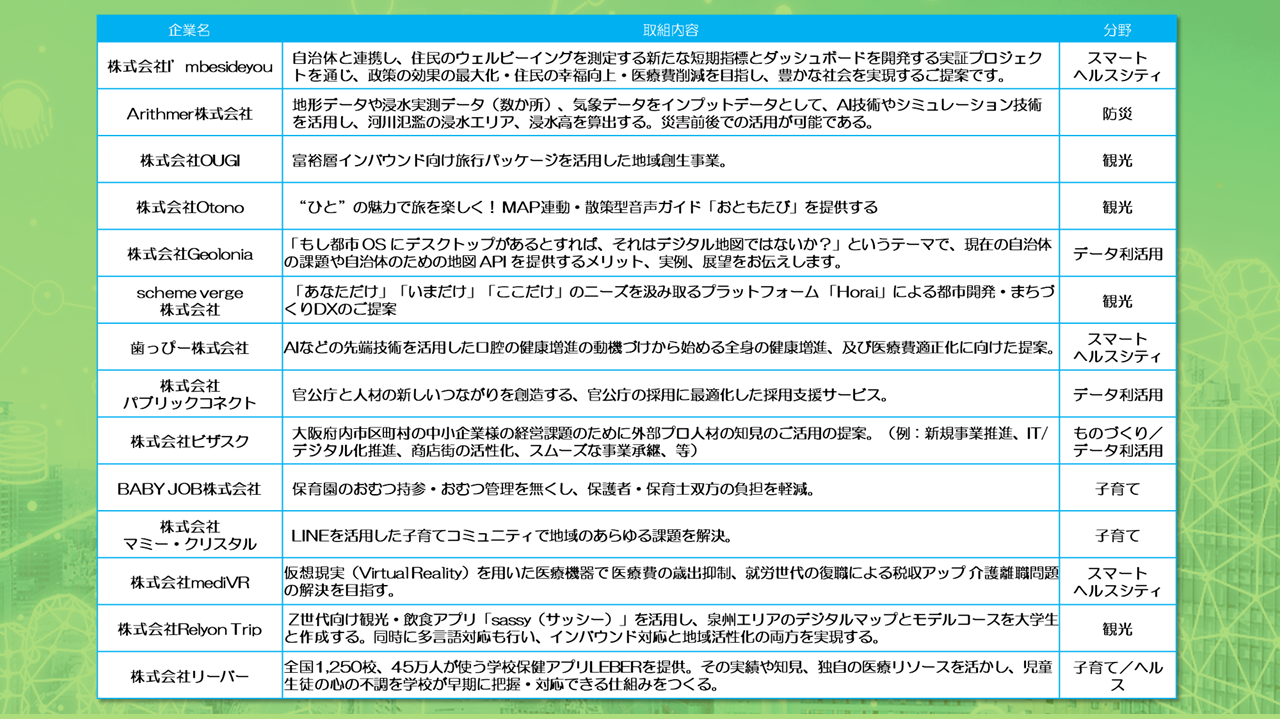Viewport: 1280px width, 720px height.
Task: Click "観光" in the scheme verge row
Action: 1118,301
